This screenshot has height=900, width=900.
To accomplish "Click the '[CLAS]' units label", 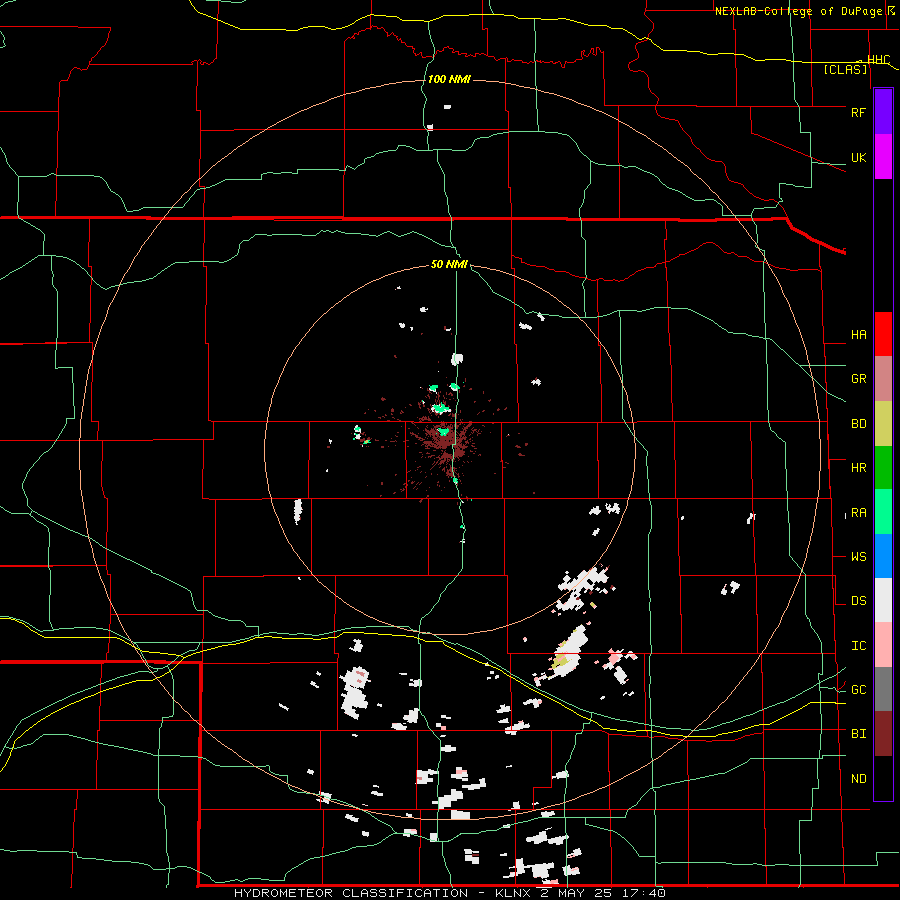I will coord(845,69).
